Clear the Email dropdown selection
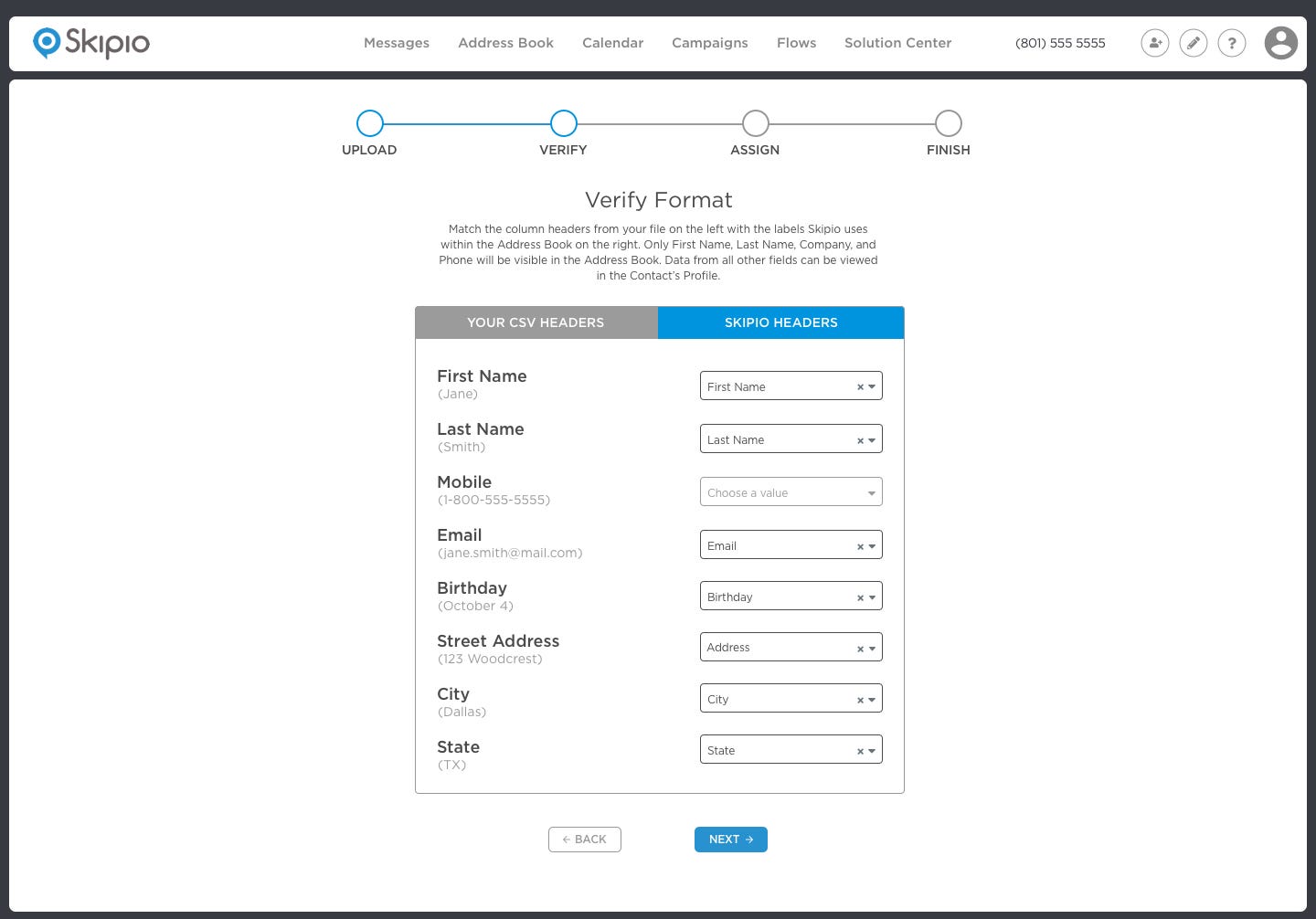Screen dimensions: 1316x919 click(860, 546)
